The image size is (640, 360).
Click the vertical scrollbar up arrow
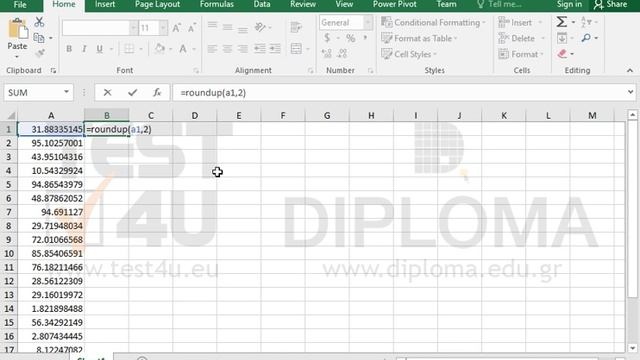(632, 115)
